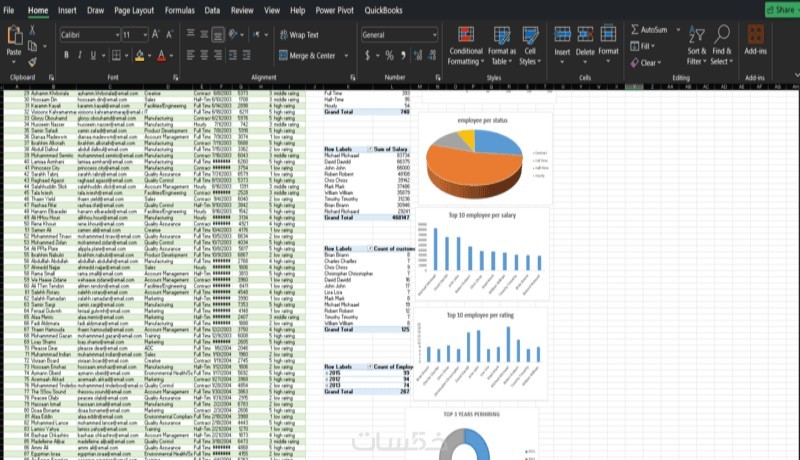This screenshot has height=460, width=800.
Task: Click the yellow Fill Color swatch
Action: point(139,55)
